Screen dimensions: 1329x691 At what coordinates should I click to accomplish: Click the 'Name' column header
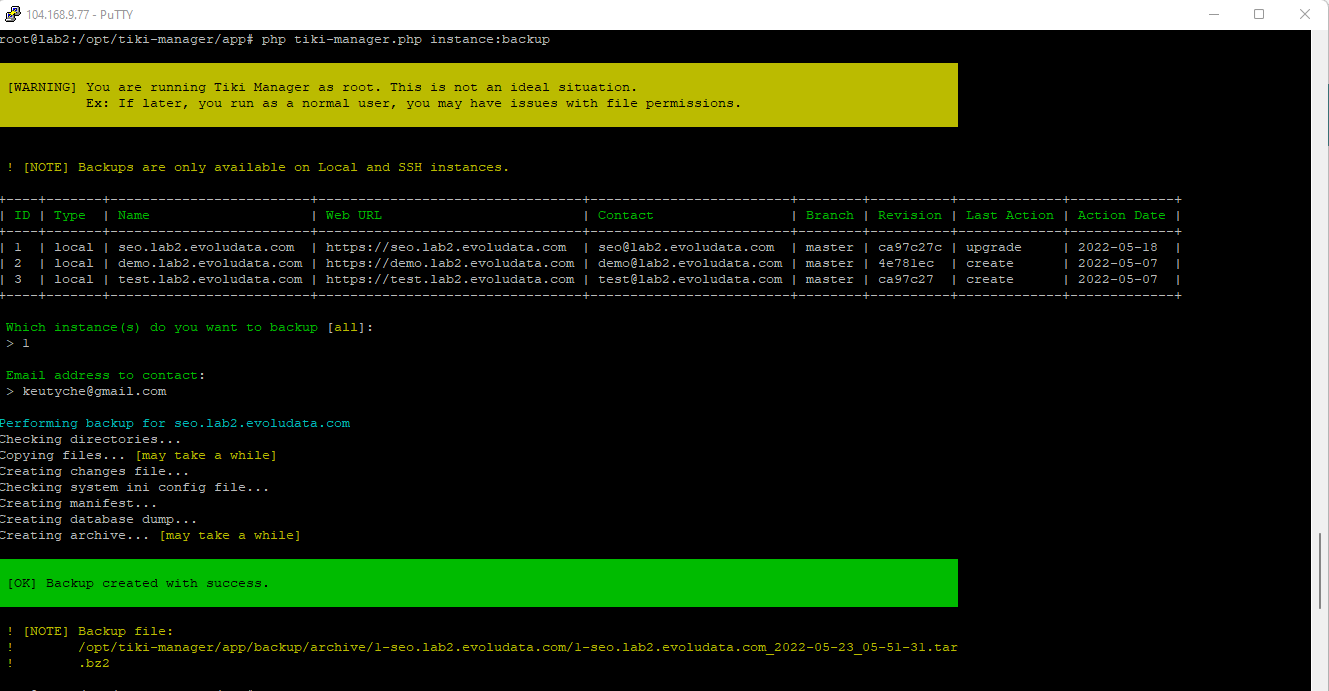pyautogui.click(x=134, y=215)
